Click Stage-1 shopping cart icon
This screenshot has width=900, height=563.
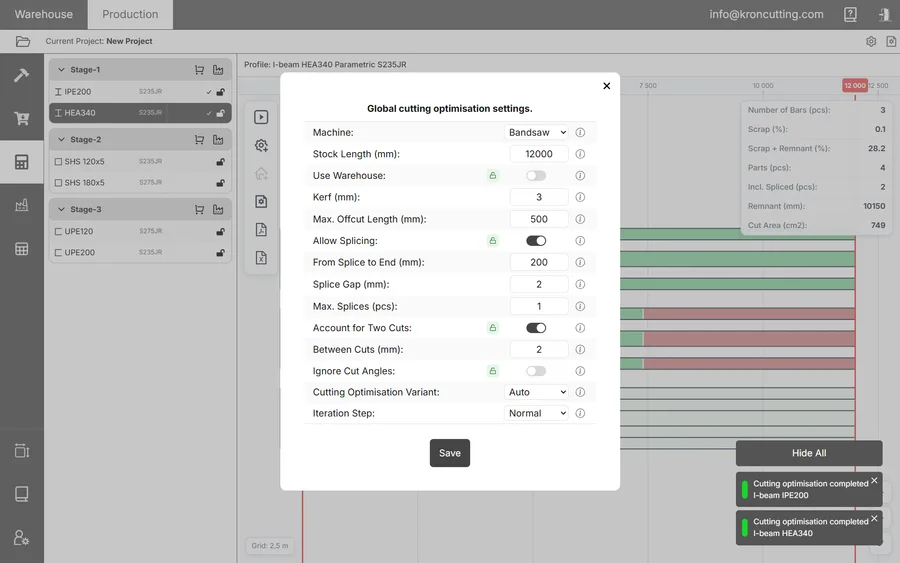click(199, 70)
